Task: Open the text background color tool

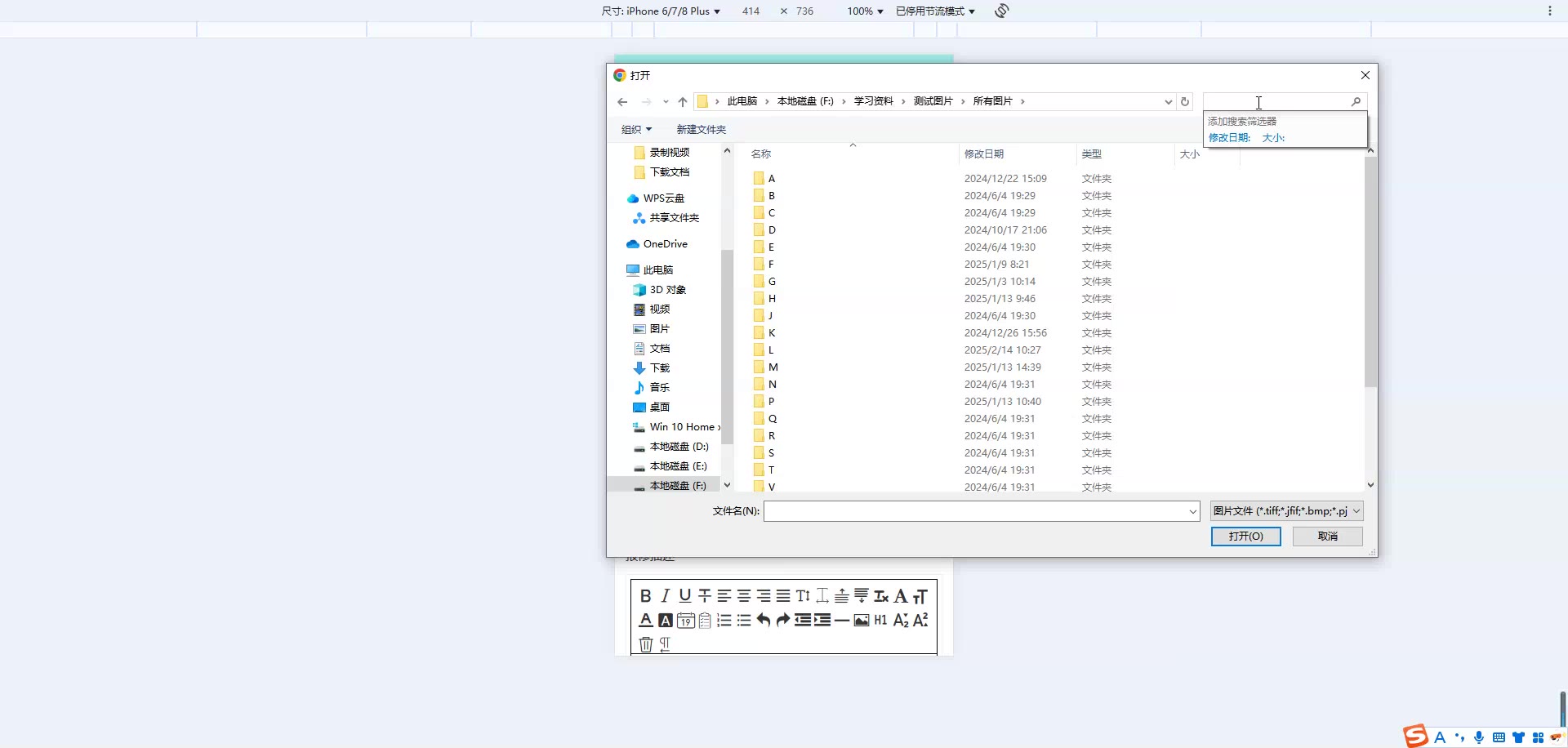Action: [x=665, y=621]
